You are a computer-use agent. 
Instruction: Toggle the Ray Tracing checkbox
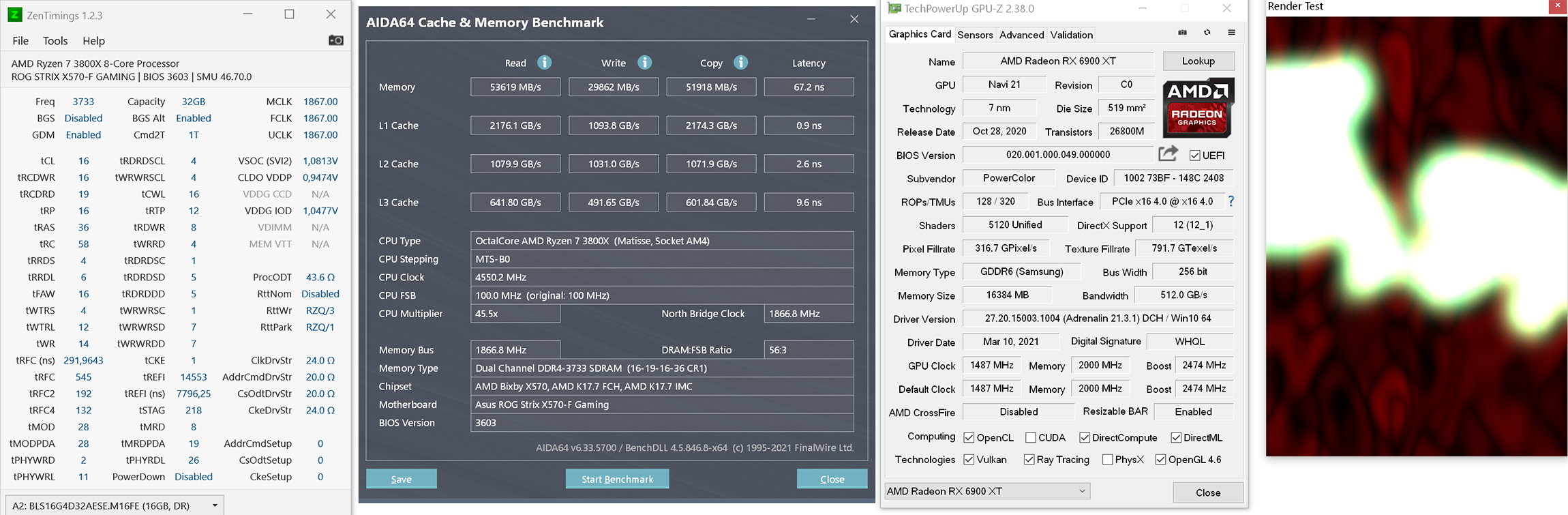[1029, 460]
